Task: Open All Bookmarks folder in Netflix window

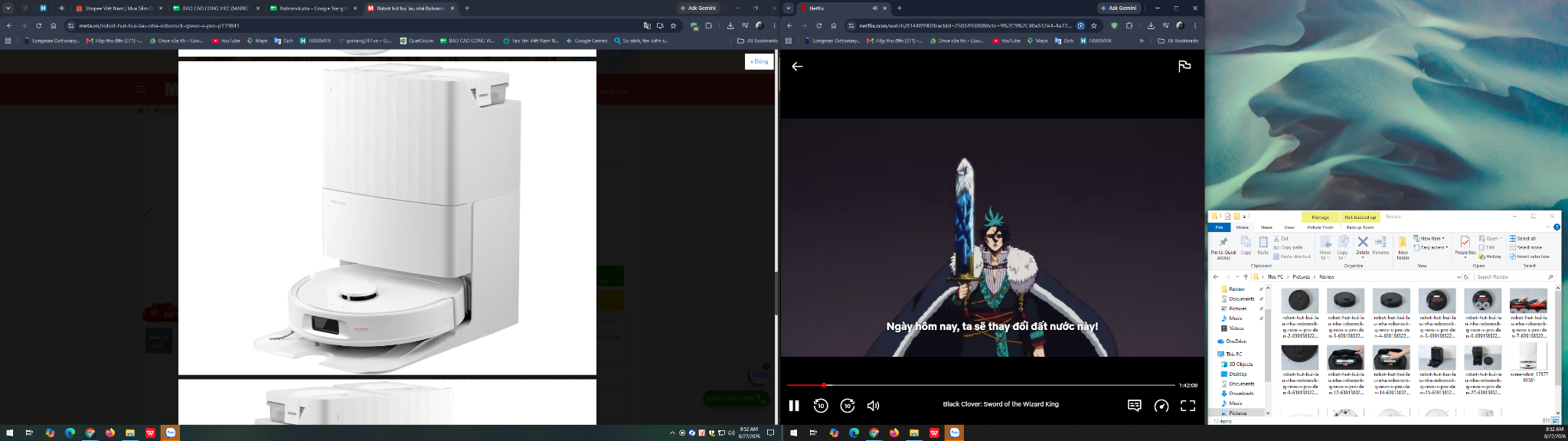Action: click(x=1178, y=41)
